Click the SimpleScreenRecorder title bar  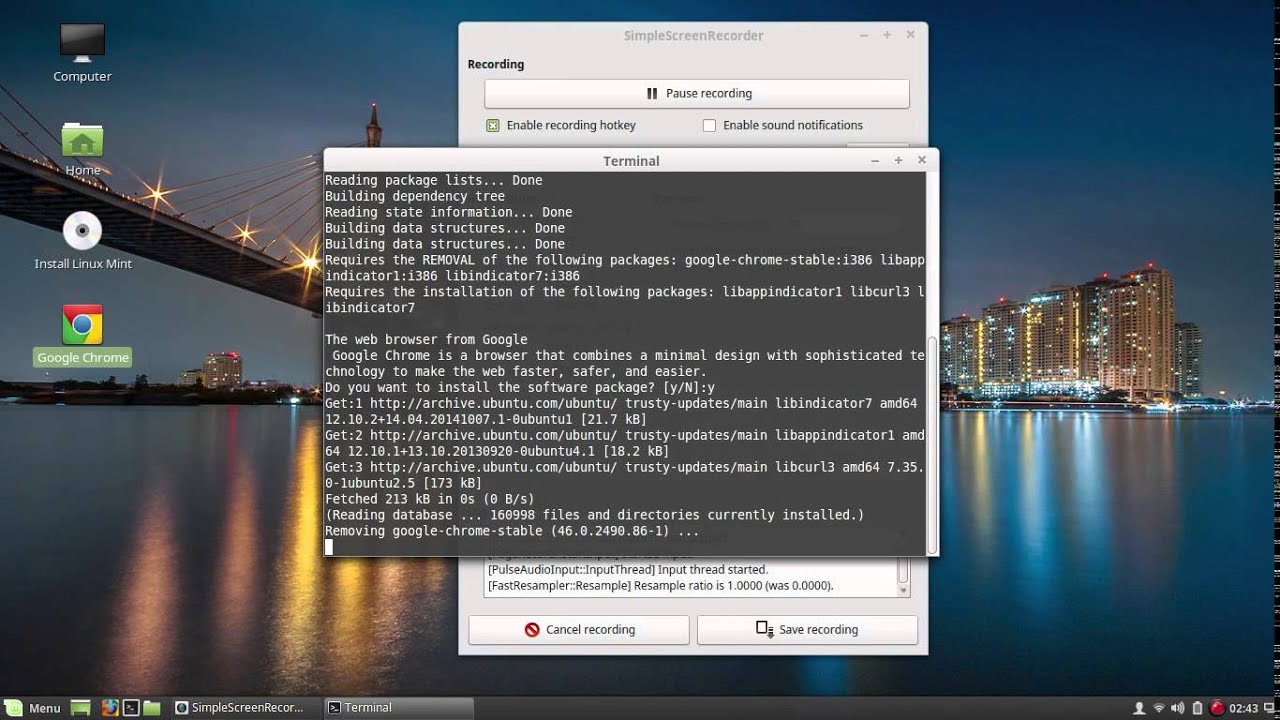693,35
